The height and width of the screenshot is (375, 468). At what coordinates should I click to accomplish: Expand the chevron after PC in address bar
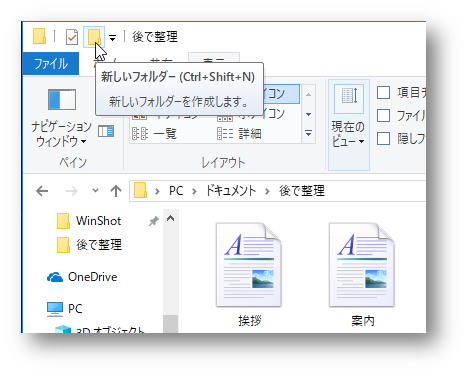pyautogui.click(x=194, y=191)
